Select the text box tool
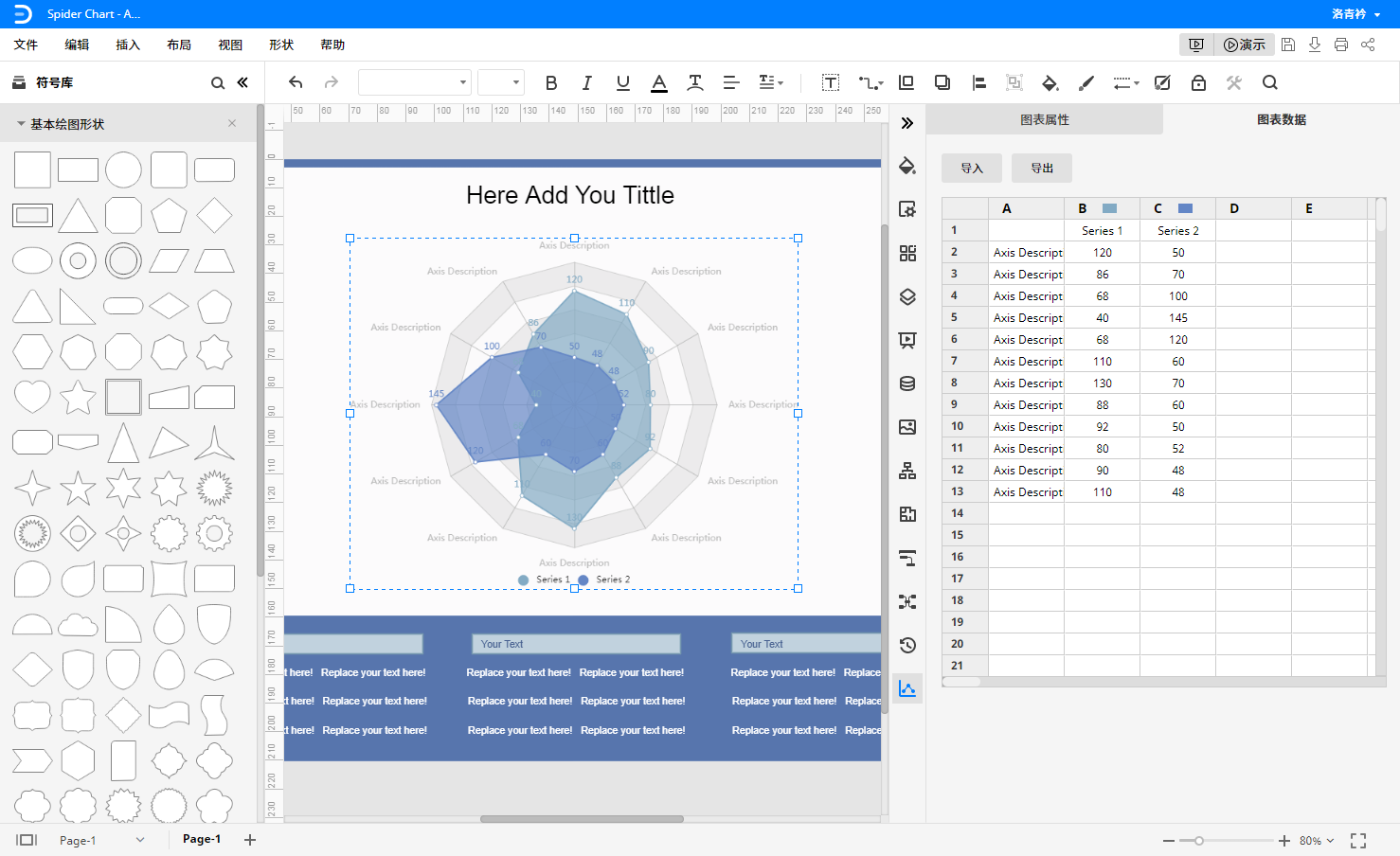The image size is (1400, 856). (x=830, y=82)
